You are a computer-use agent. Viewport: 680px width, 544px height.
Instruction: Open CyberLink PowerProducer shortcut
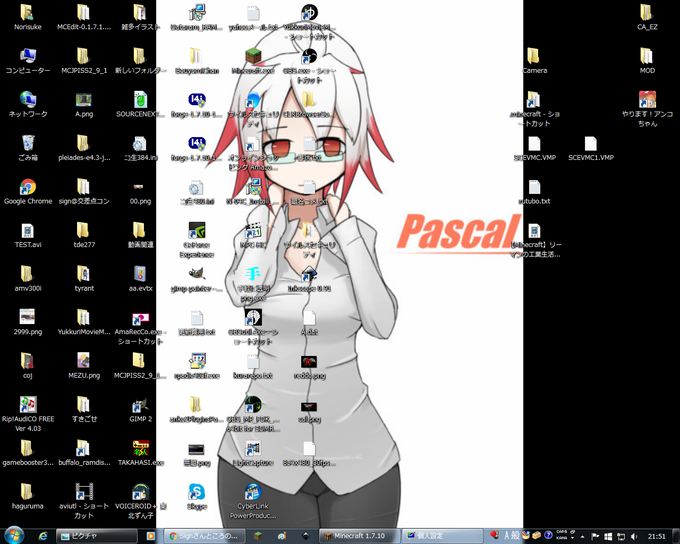[253, 501]
